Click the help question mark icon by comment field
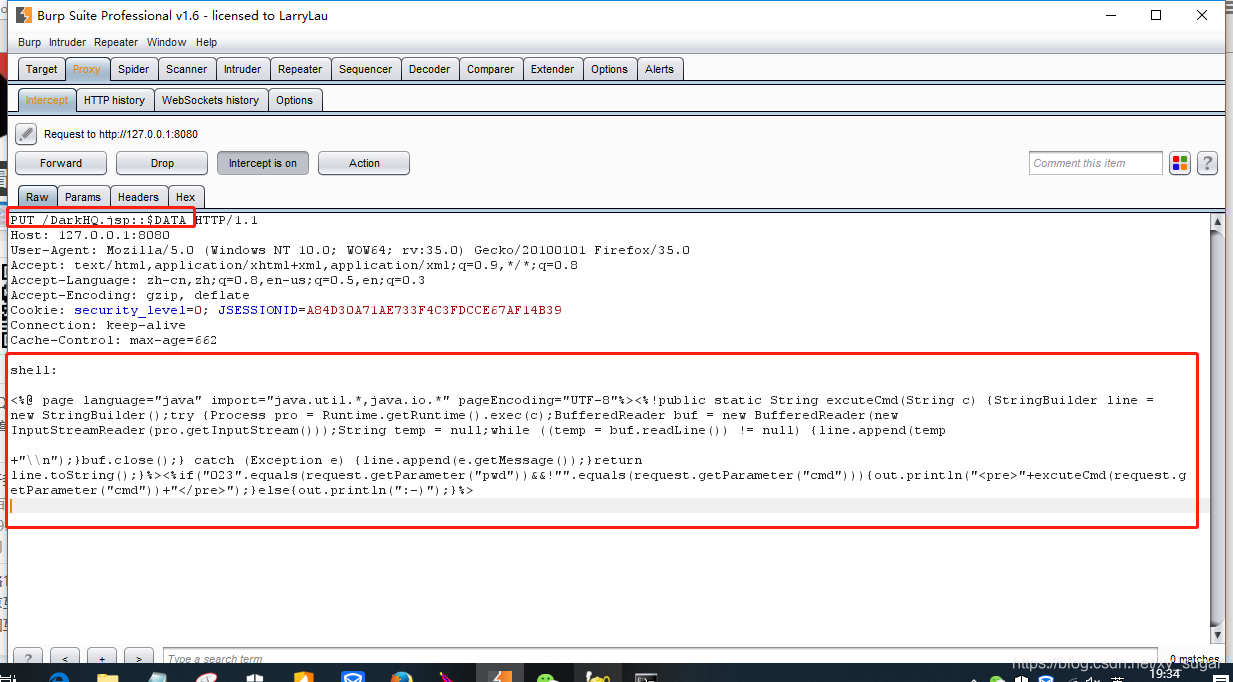The width and height of the screenshot is (1233, 682). [1207, 163]
